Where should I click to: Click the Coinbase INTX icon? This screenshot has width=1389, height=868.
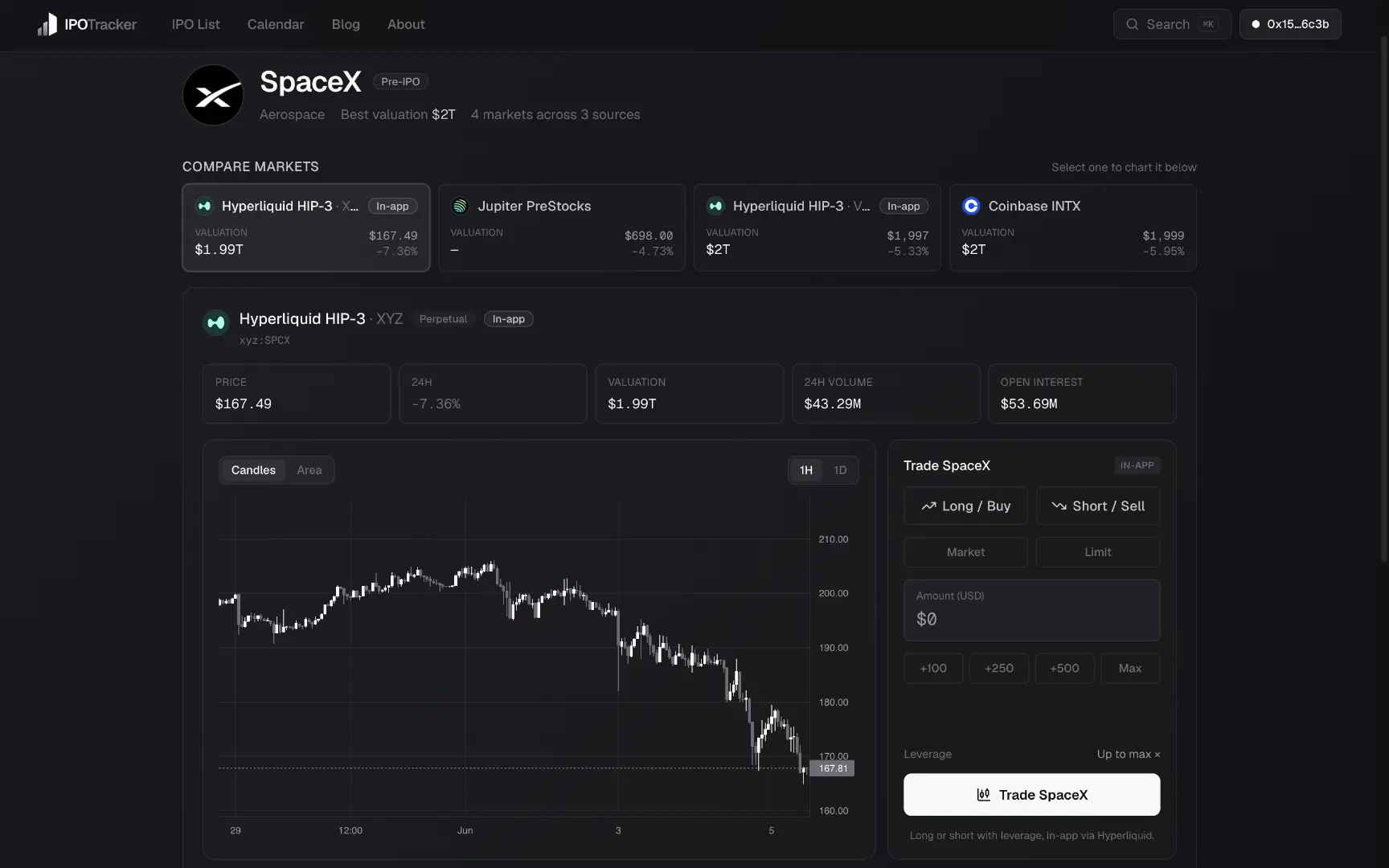point(971,206)
